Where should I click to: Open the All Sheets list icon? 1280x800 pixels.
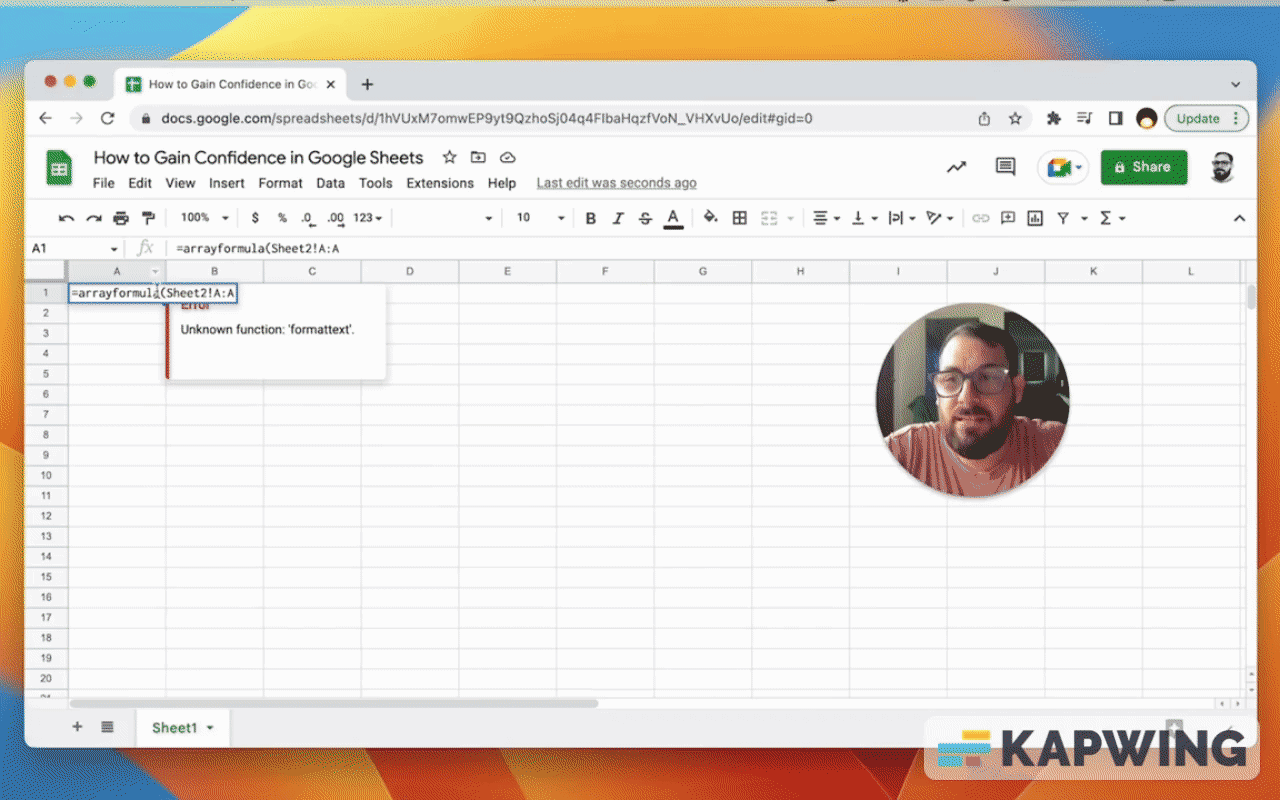[107, 727]
